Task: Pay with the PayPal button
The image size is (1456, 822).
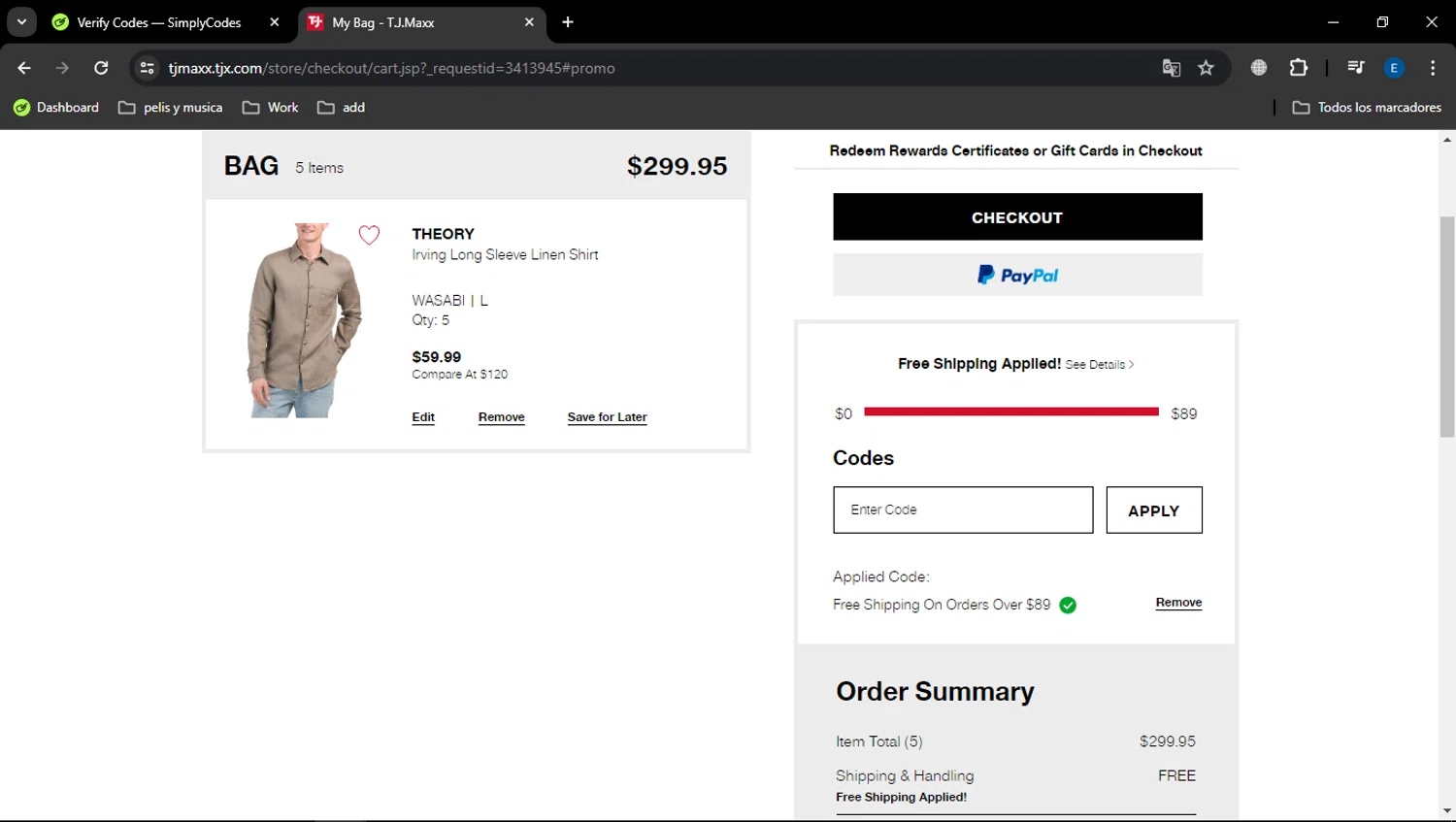Action: (x=1017, y=275)
